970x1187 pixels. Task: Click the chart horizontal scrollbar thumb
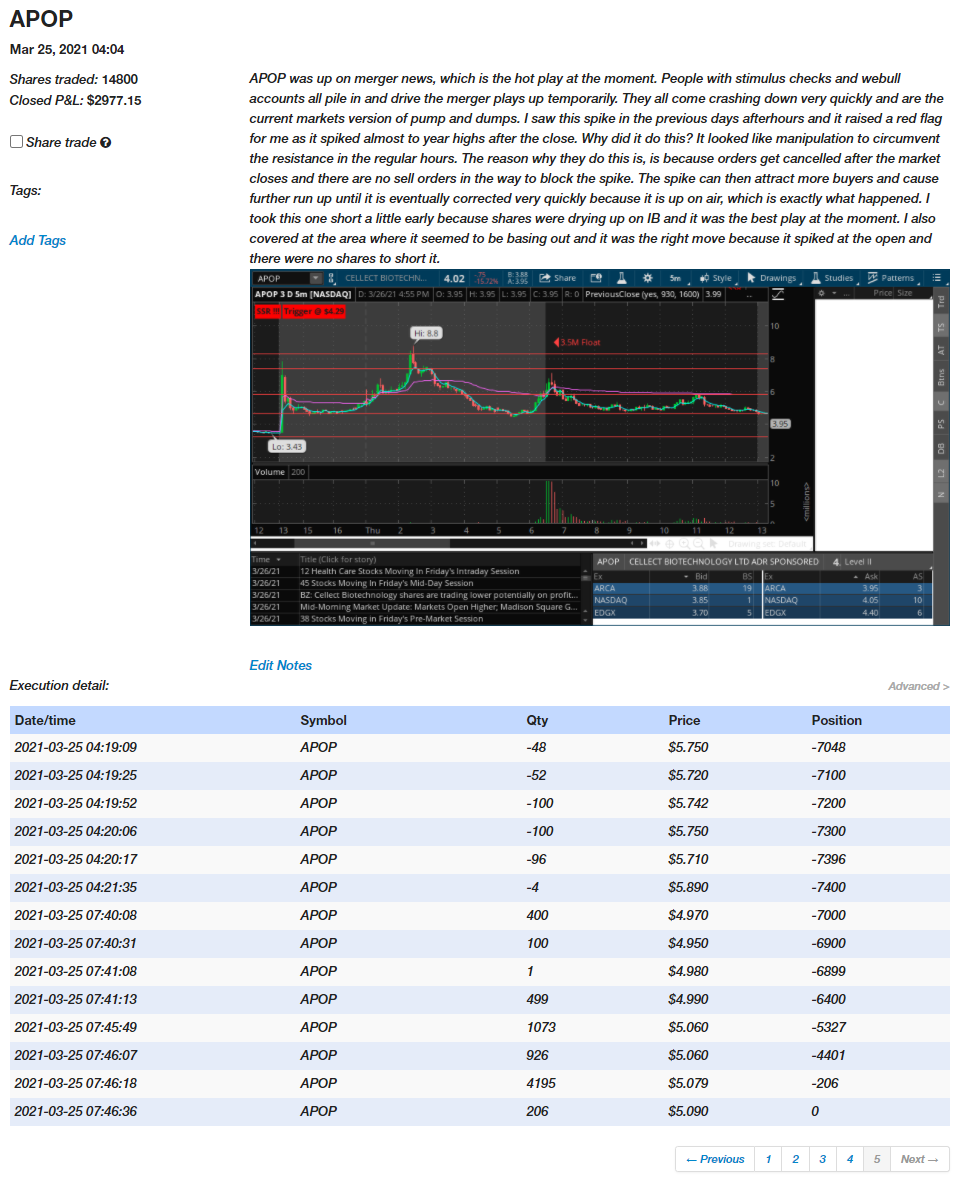click(x=372, y=544)
